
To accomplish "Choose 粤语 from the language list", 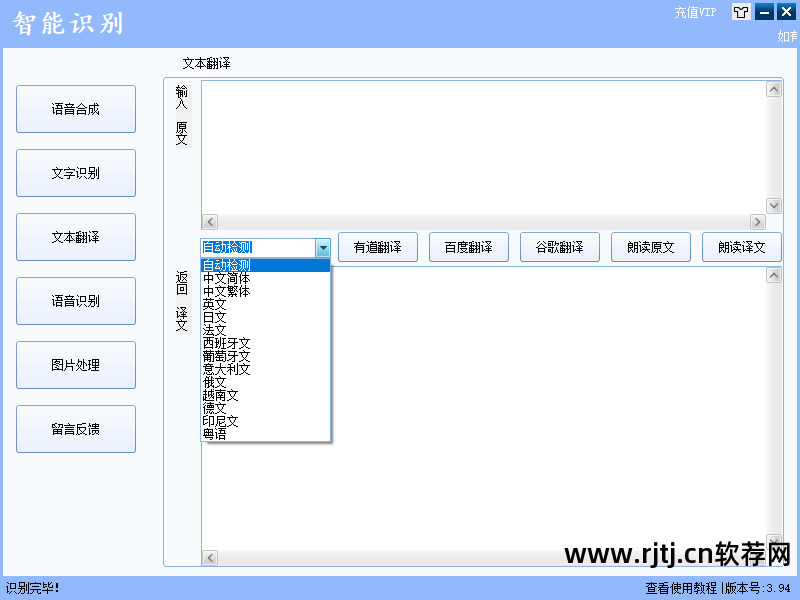I will click(x=266, y=434).
